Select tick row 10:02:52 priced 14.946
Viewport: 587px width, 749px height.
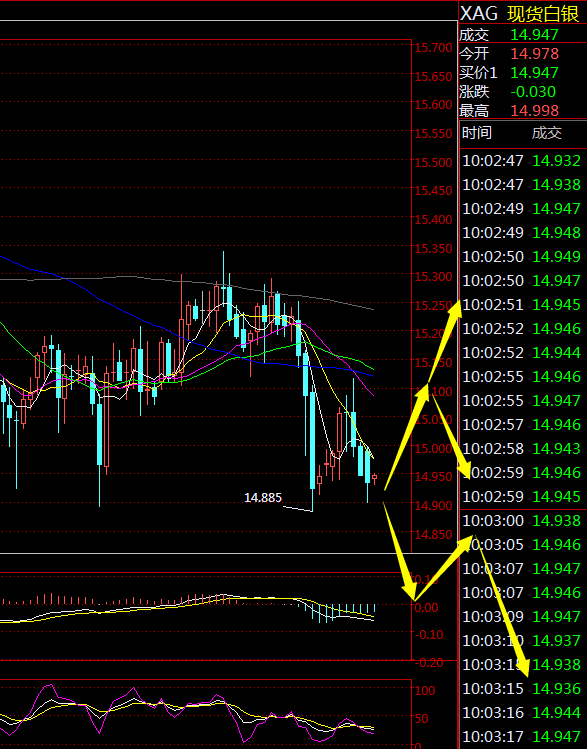[x=522, y=329]
